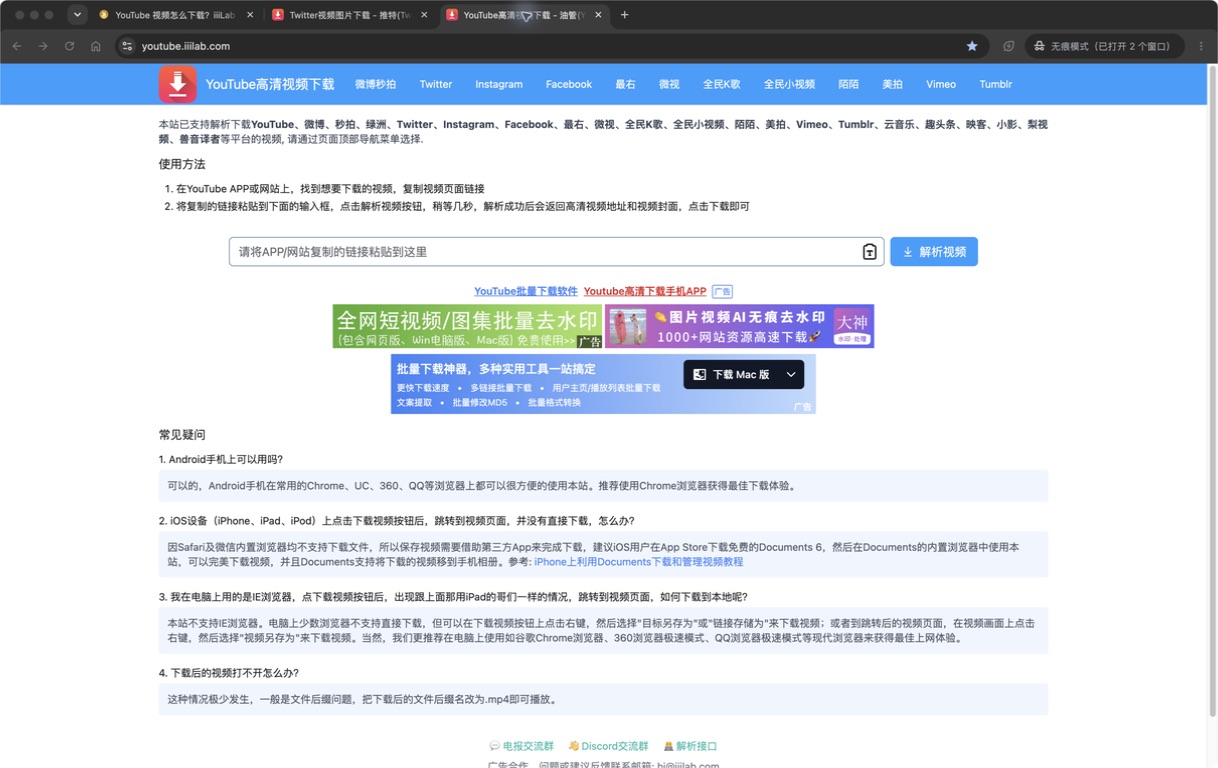Viewport: 1218px width, 768px height.
Task: Select the Twitter navigation item
Action: pyautogui.click(x=436, y=84)
